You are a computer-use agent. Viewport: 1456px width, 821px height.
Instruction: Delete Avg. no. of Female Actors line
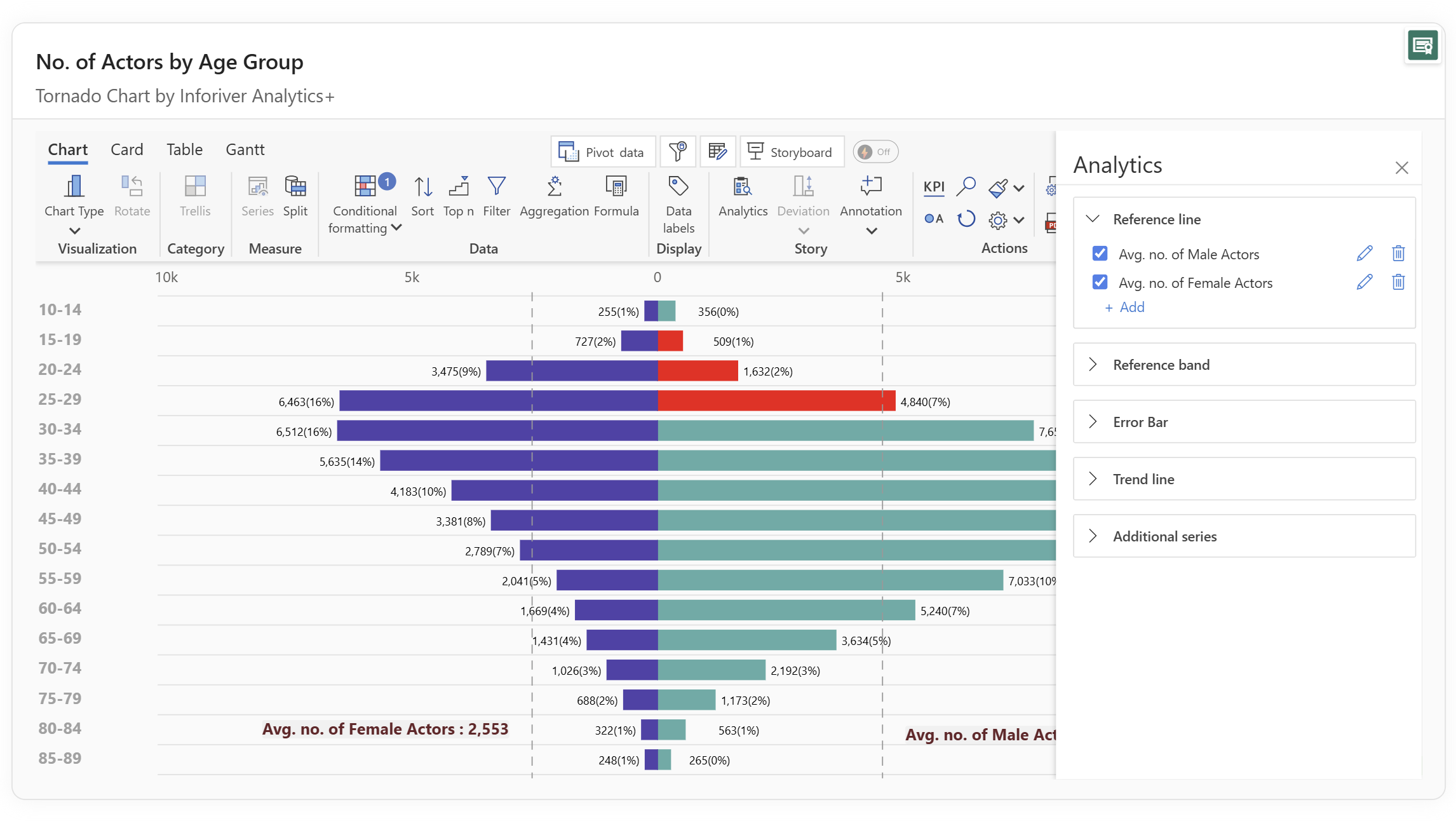point(1398,282)
